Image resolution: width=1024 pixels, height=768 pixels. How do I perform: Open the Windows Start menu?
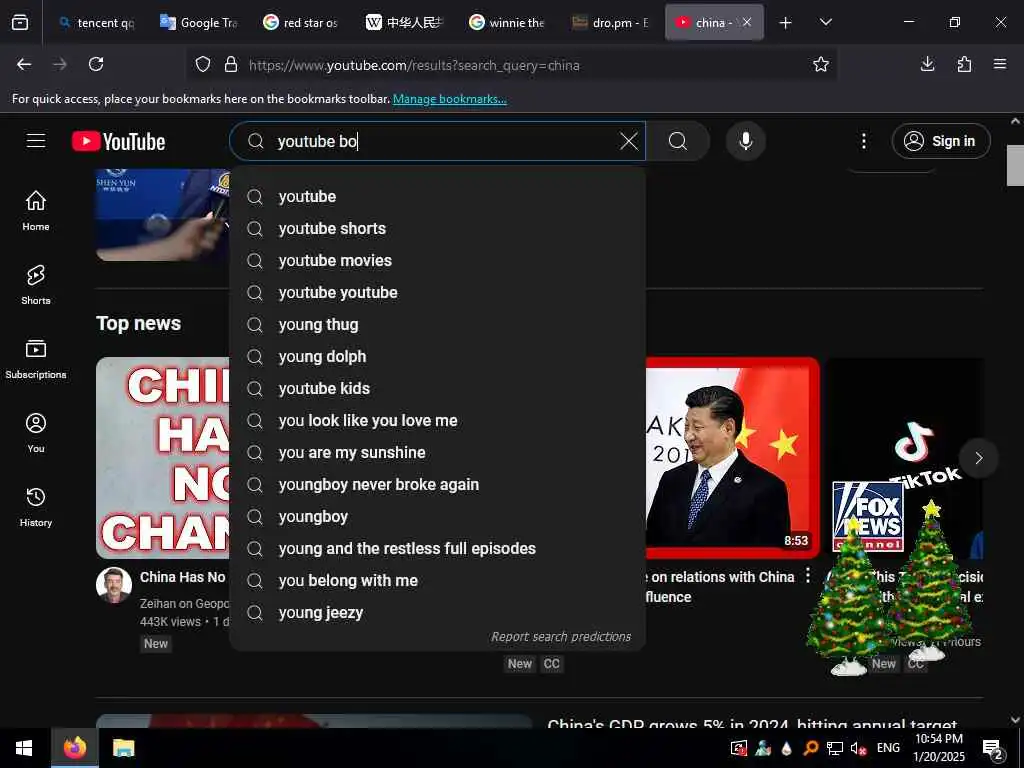pos(25,748)
